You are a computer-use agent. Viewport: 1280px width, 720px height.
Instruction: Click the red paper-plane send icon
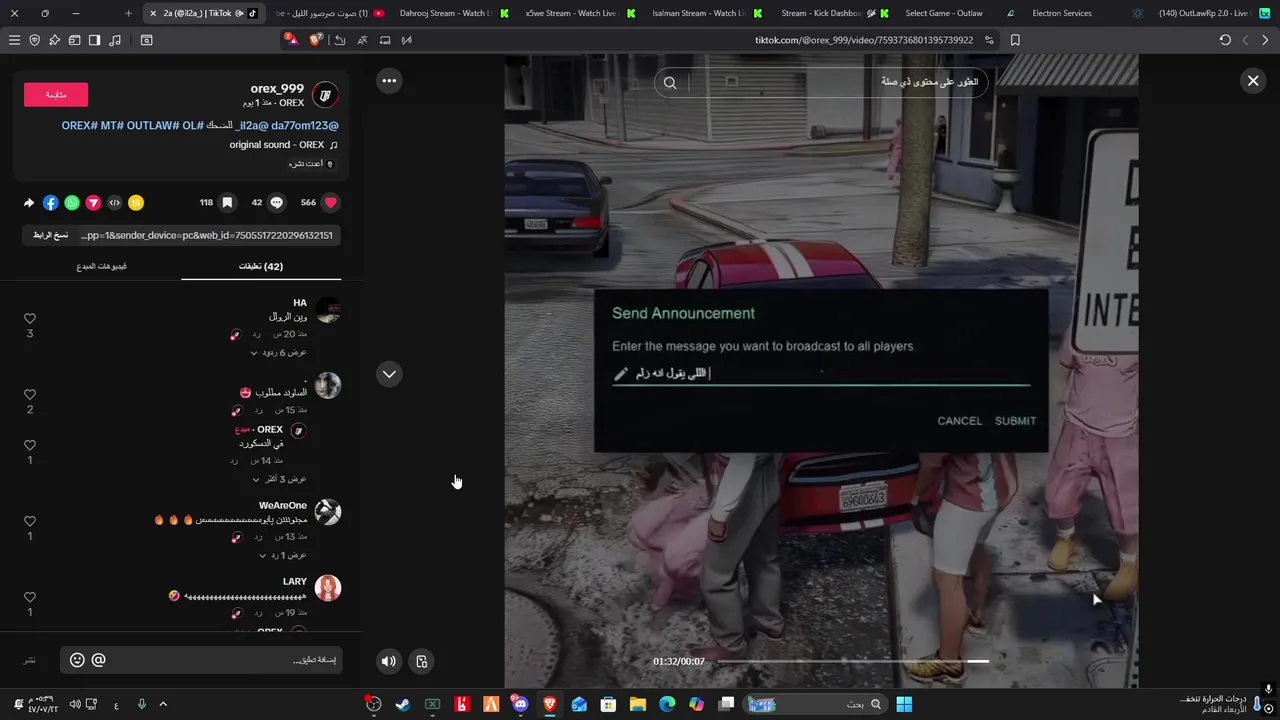click(93, 203)
